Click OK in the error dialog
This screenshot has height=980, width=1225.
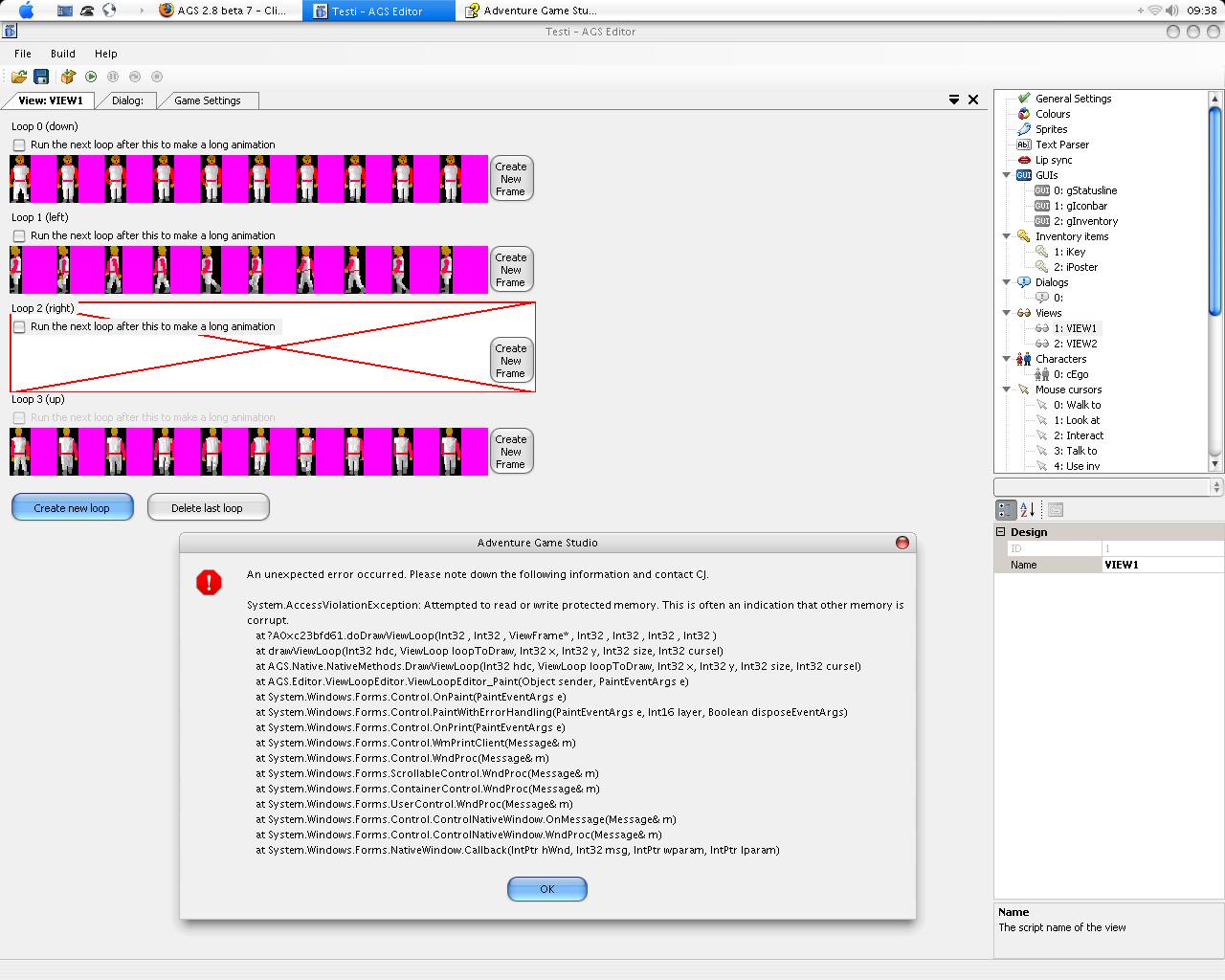[x=547, y=889]
